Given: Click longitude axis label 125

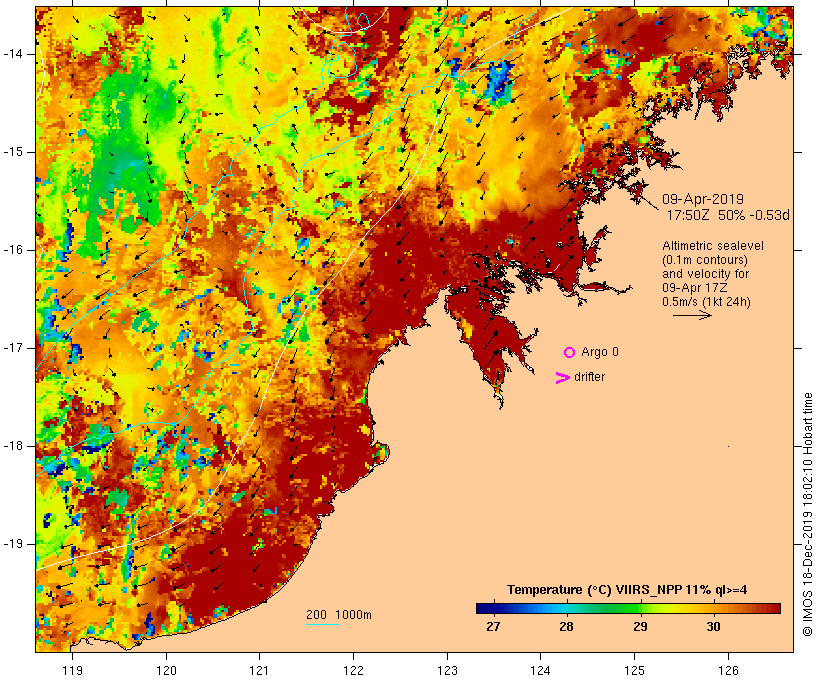Looking at the screenshot, I should (634, 671).
